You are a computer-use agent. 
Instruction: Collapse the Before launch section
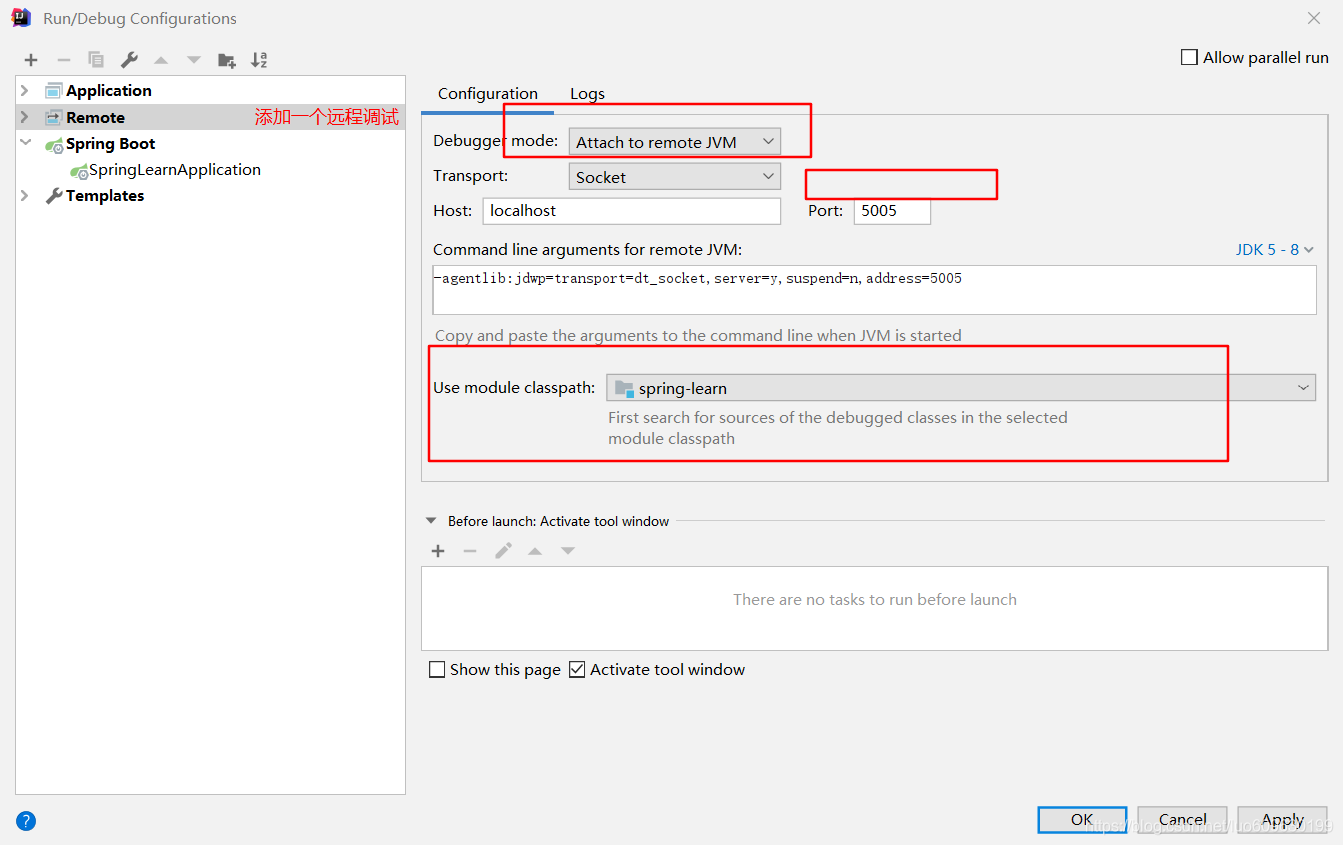click(431, 521)
